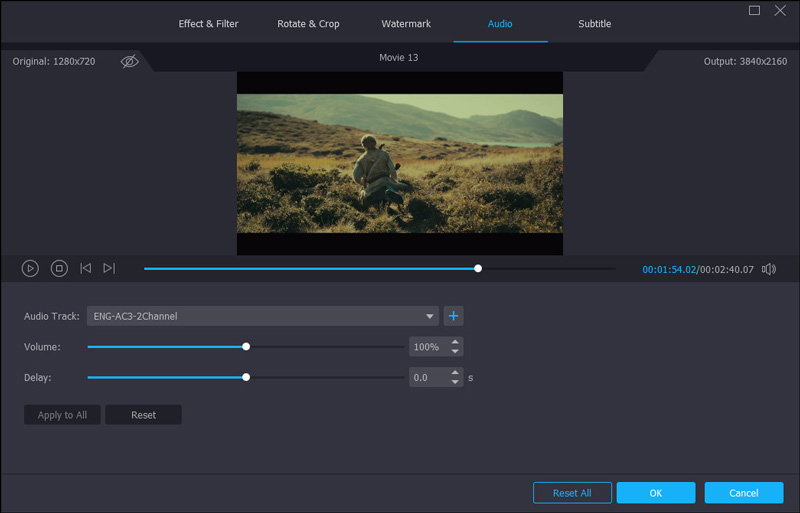This screenshot has height=513, width=800.
Task: Click the video preview thumbnail
Action: (x=399, y=163)
